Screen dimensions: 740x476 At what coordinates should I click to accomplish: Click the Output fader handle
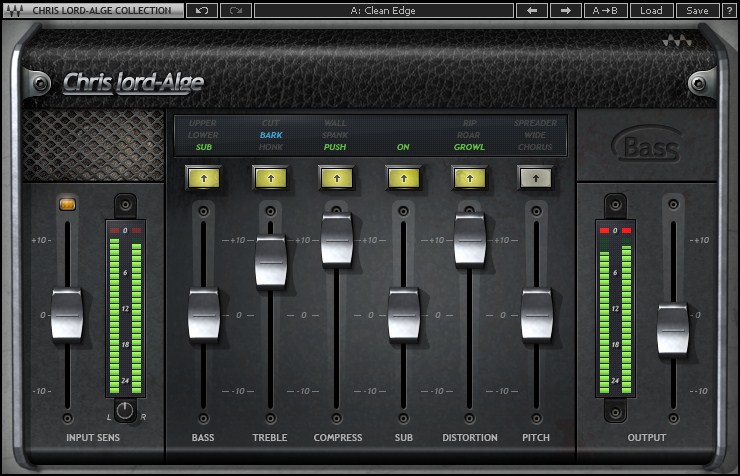[x=672, y=329]
